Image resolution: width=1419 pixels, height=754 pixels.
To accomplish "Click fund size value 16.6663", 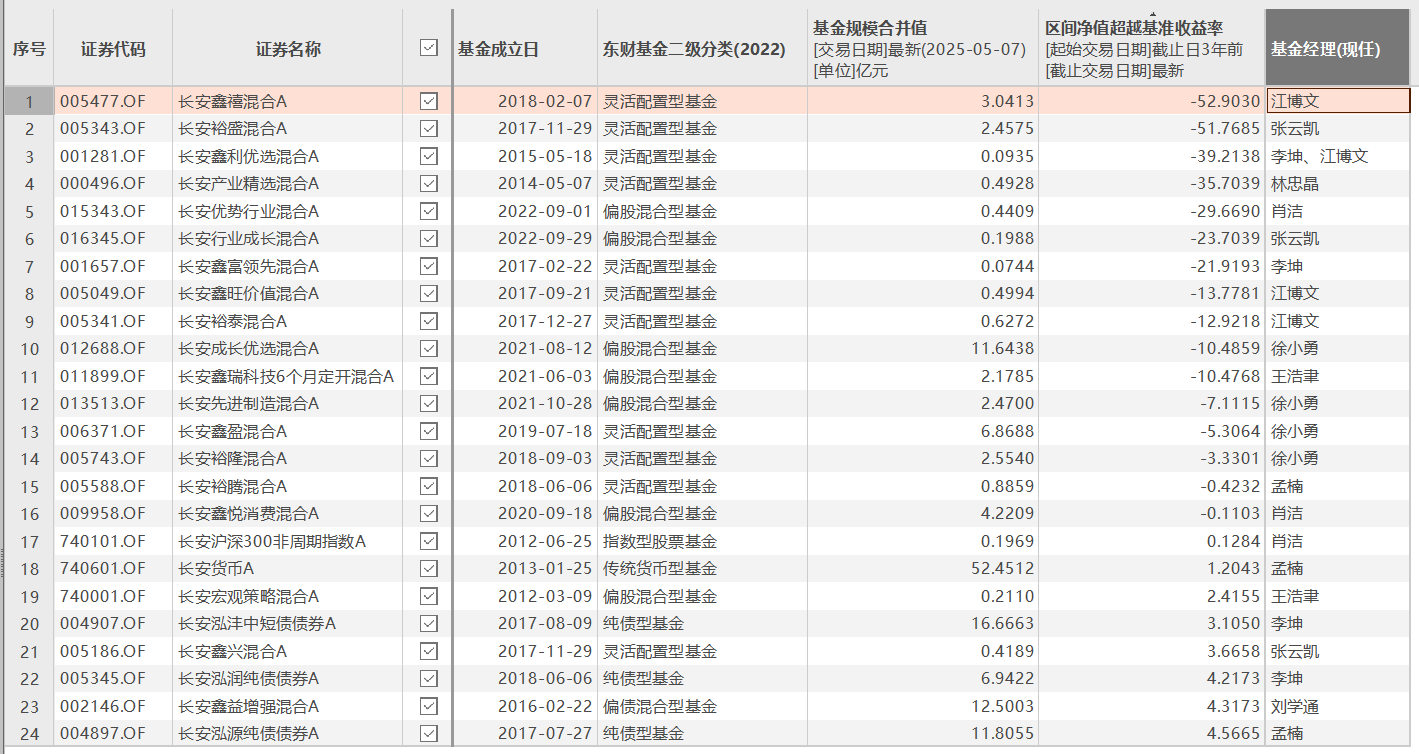I will 1003,624.
